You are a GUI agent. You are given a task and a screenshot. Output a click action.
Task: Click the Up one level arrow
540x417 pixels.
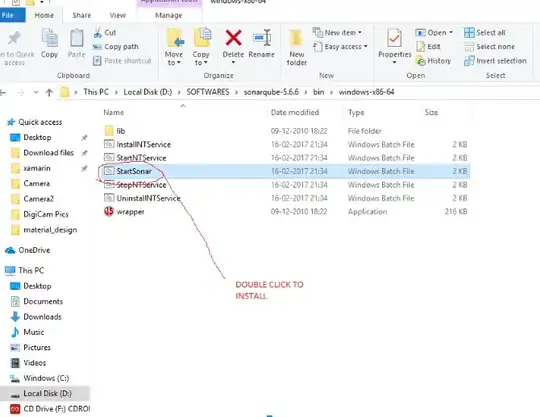(x=49, y=92)
